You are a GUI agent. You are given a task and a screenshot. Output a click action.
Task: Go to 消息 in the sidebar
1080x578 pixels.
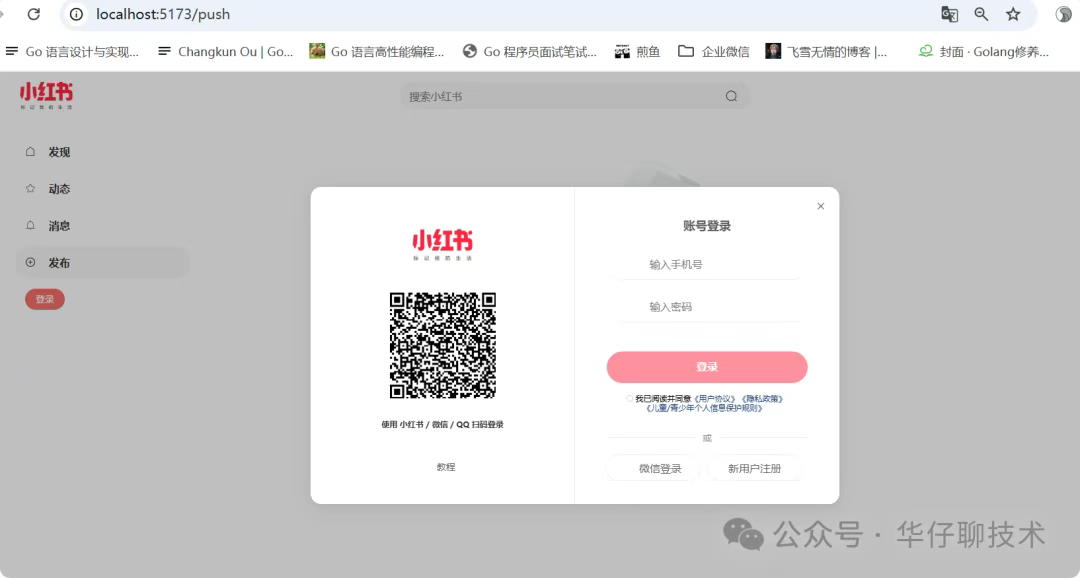point(102,226)
